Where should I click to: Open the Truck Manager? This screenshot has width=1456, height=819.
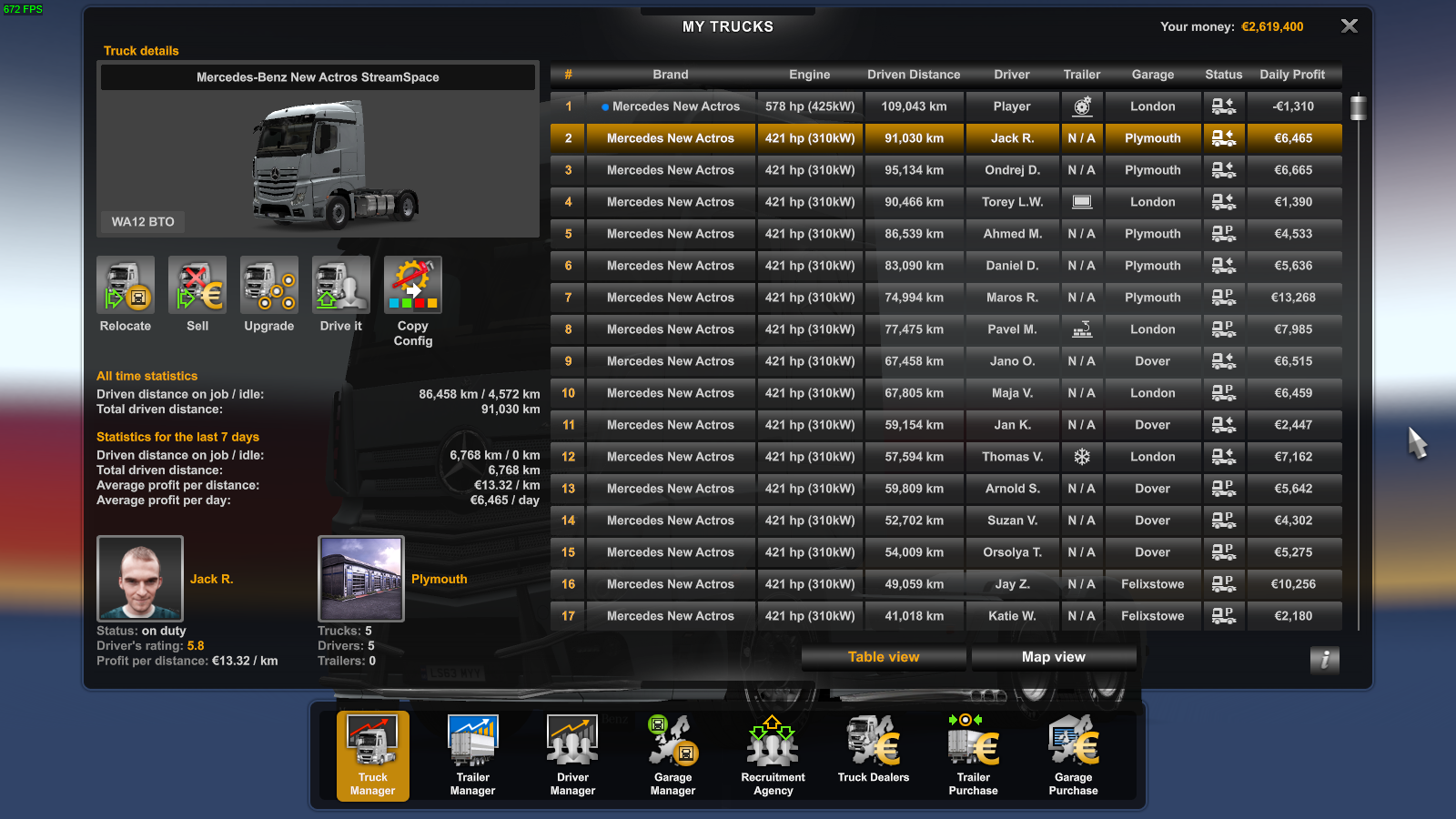(x=373, y=756)
